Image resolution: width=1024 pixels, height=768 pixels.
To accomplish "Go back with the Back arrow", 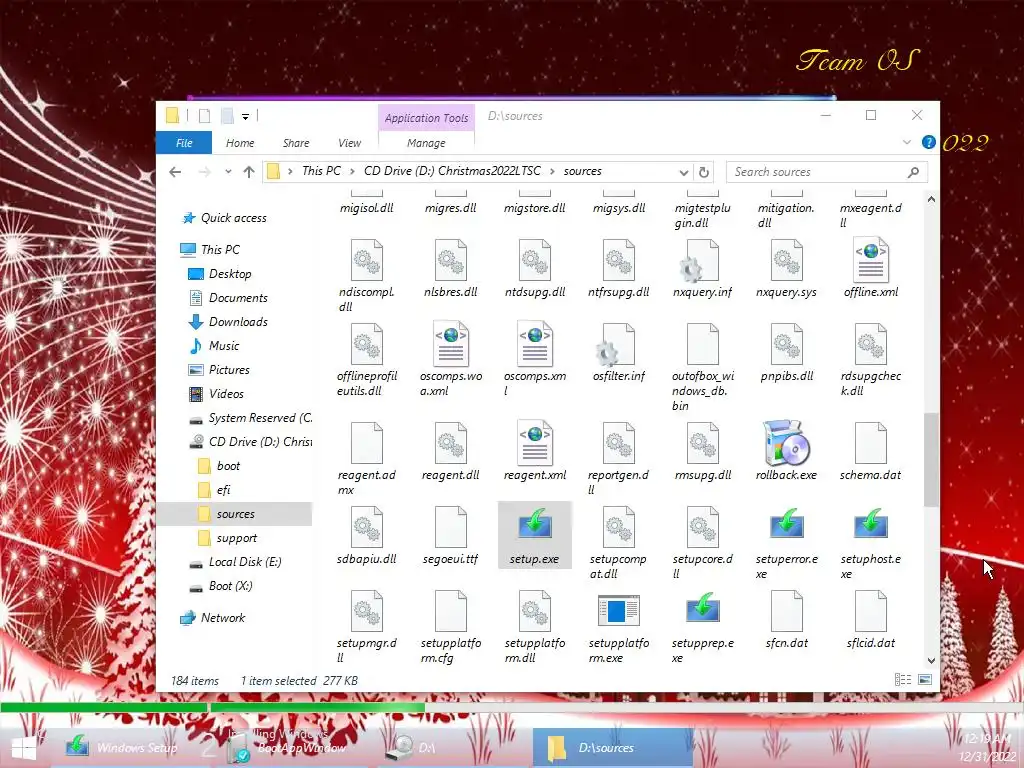I will click(x=175, y=172).
